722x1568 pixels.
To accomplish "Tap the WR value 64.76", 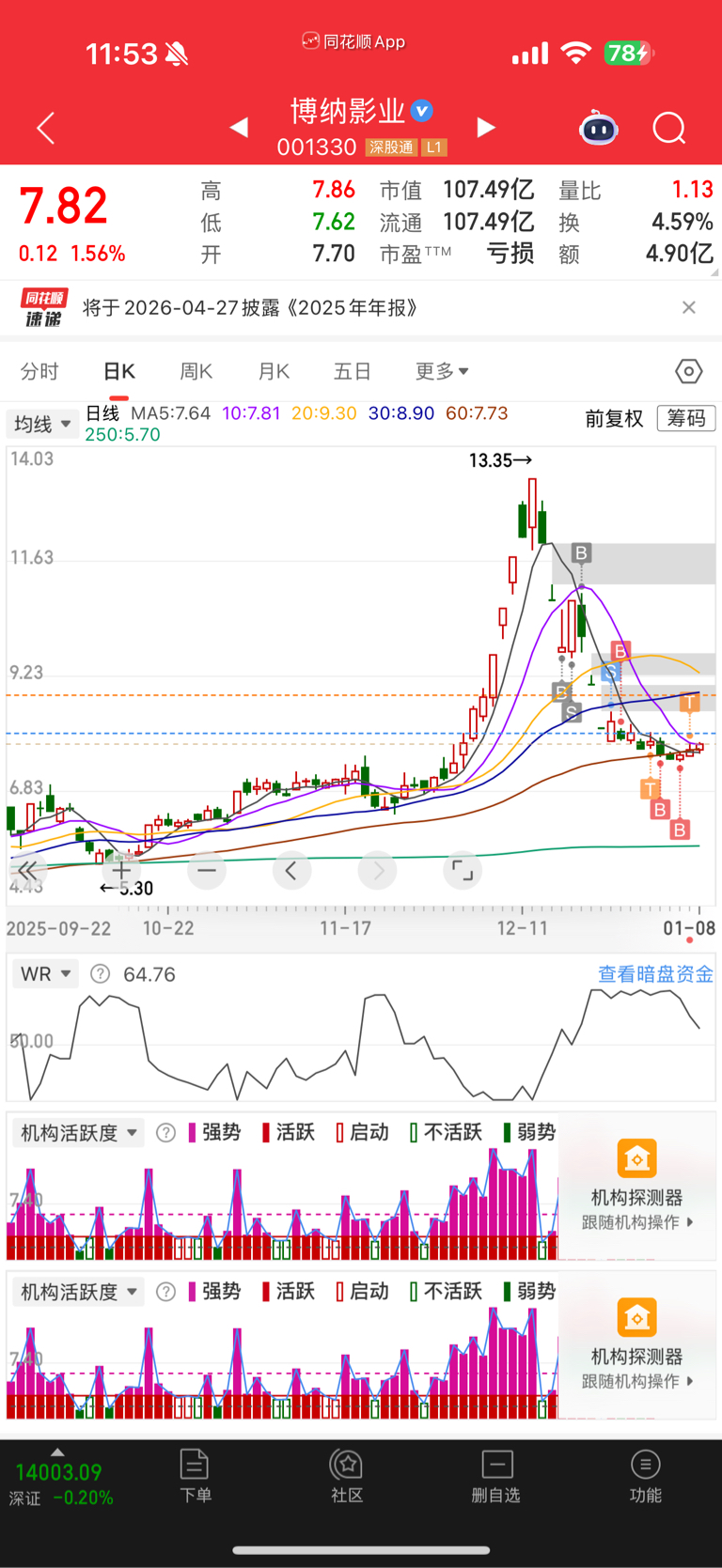I will coord(149,974).
